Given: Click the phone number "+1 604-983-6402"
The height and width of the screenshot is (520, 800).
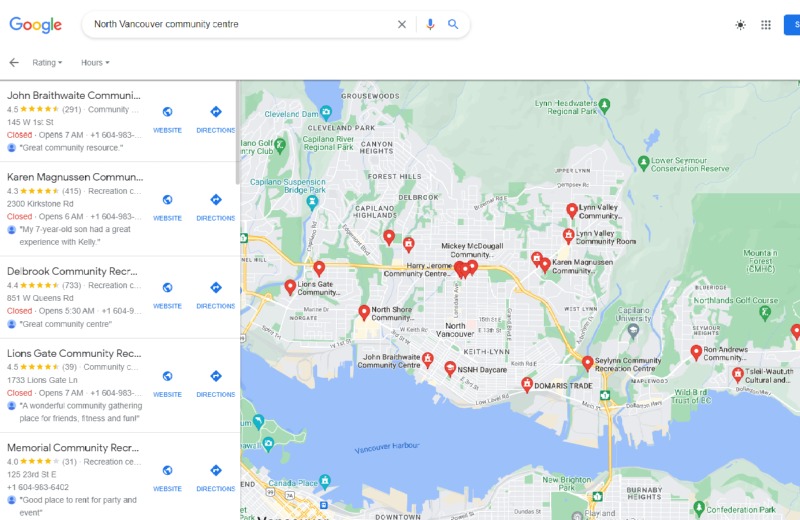Looking at the screenshot, I should (x=38, y=487).
